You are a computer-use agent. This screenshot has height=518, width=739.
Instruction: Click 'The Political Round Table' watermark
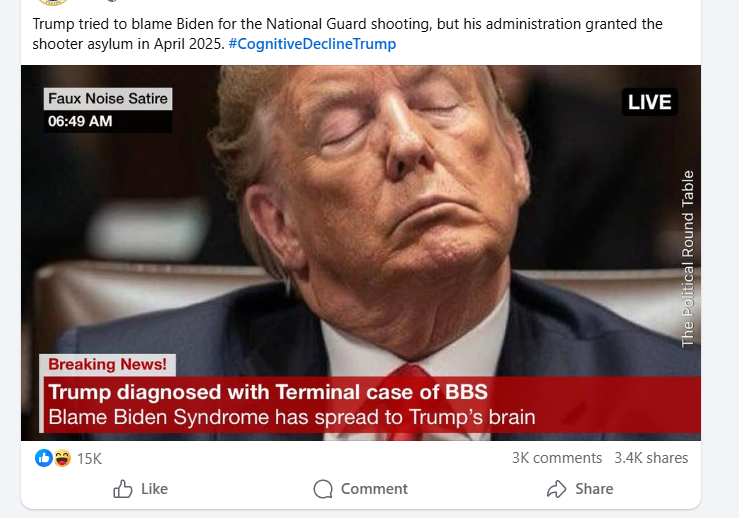pyautogui.click(x=688, y=260)
